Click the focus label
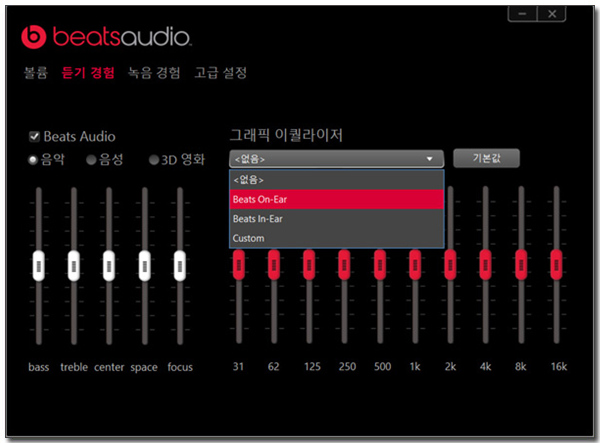Viewport: 600px width, 443px height. [x=180, y=367]
